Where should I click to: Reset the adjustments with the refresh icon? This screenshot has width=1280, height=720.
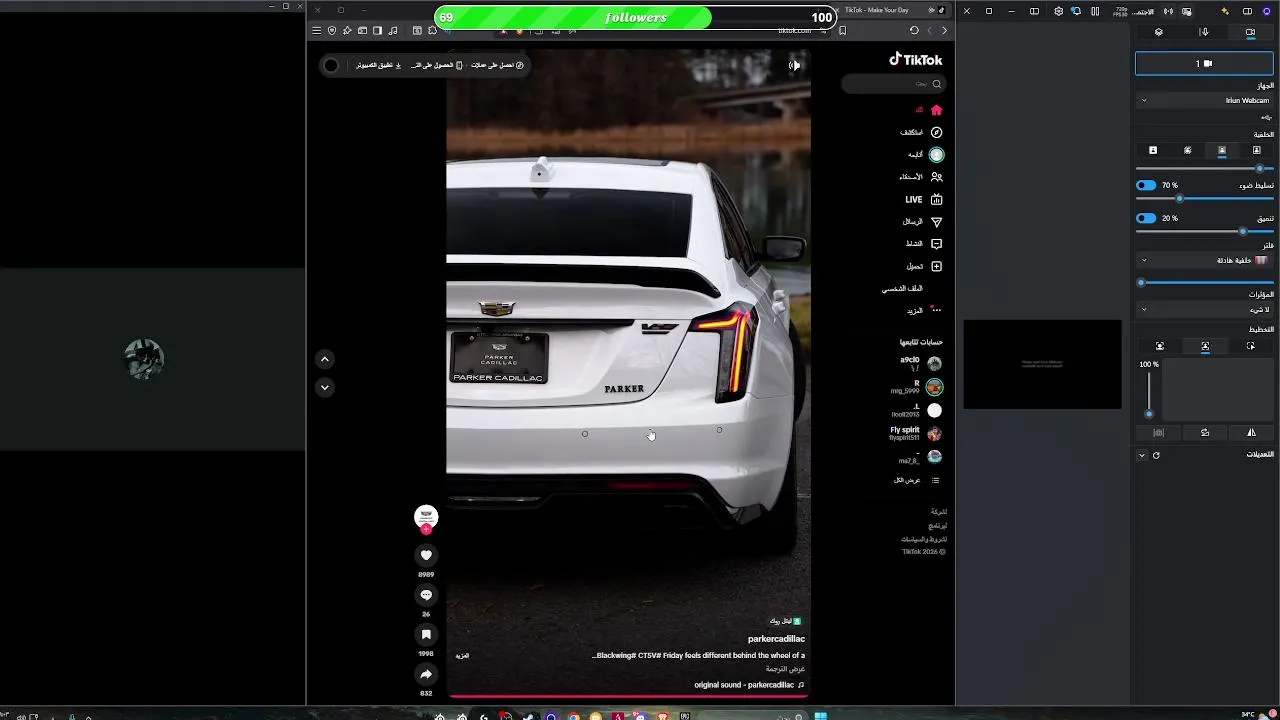(x=1156, y=455)
